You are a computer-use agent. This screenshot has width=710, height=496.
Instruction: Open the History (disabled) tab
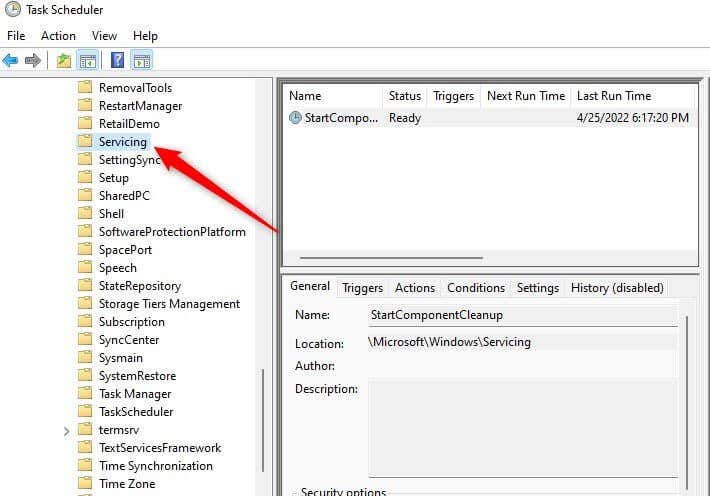click(x=617, y=288)
